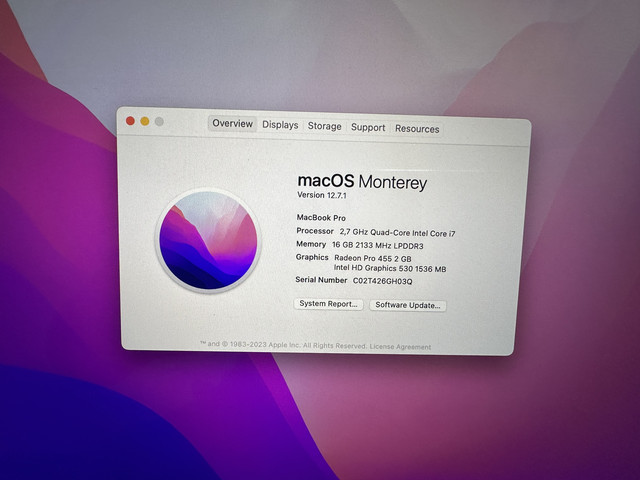The width and height of the screenshot is (640, 480).
Task: Click the MacBook Pro model name
Action: 321,218
